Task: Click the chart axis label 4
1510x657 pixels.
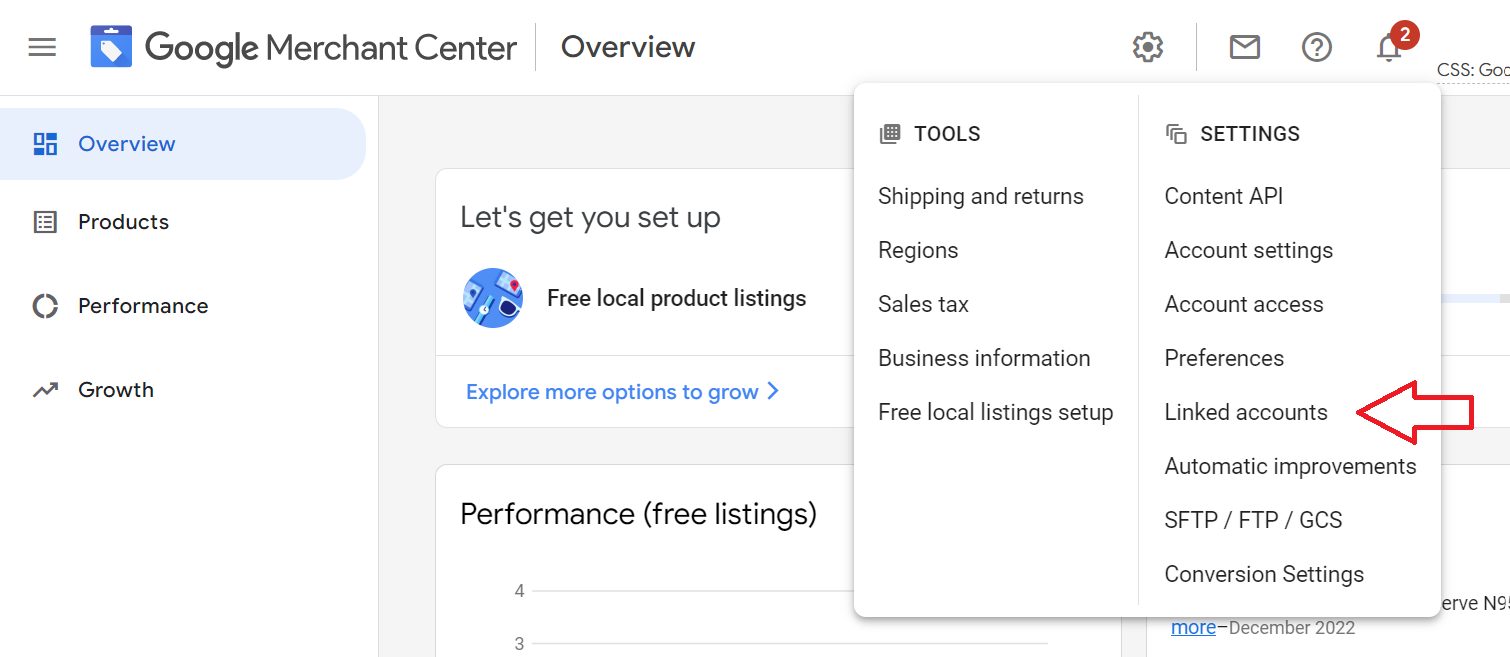Action: pyautogui.click(x=519, y=591)
